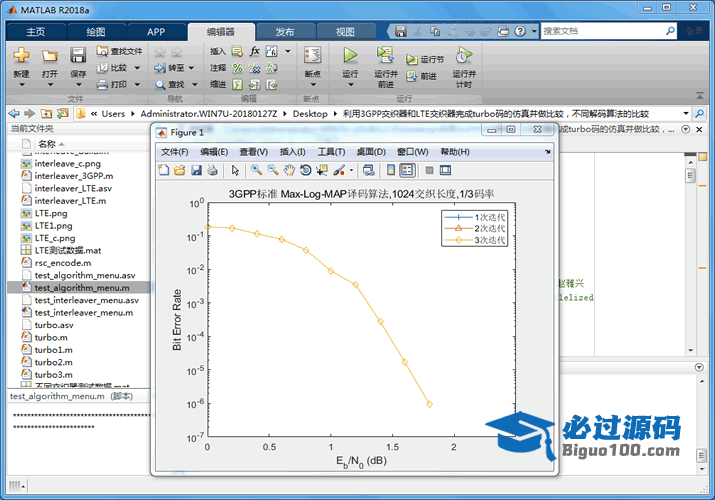Click the uncomment icon next to percent
The width and height of the screenshot is (715, 500).
point(254,68)
